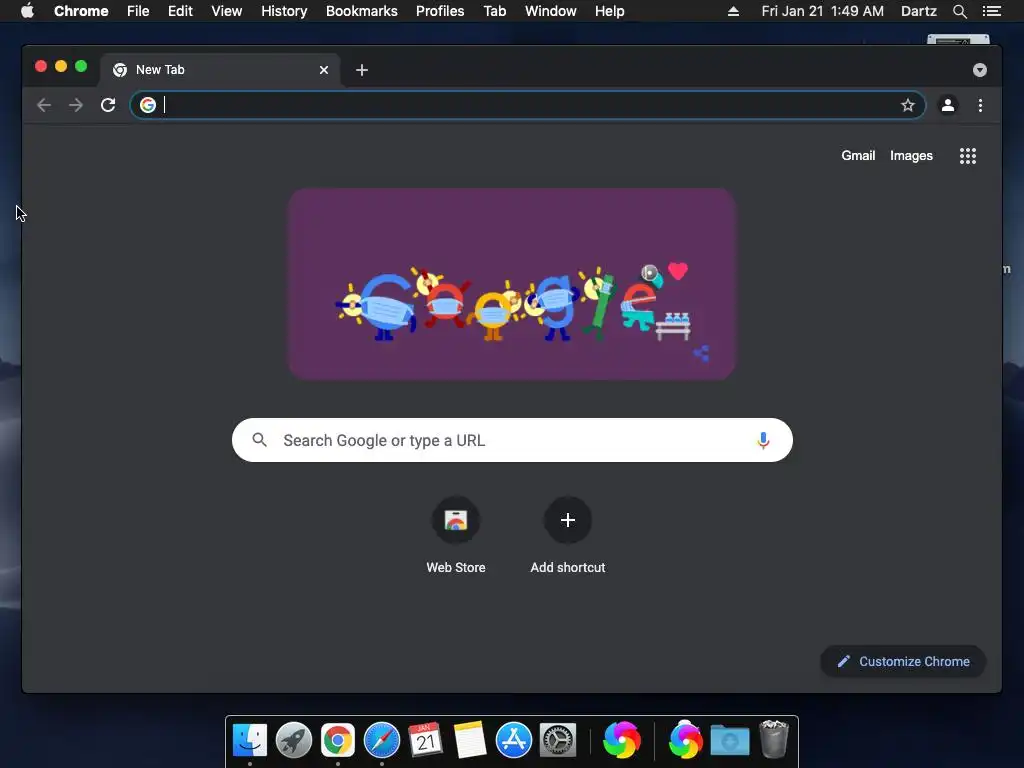
Task: Focus the address bar
Action: (x=528, y=105)
